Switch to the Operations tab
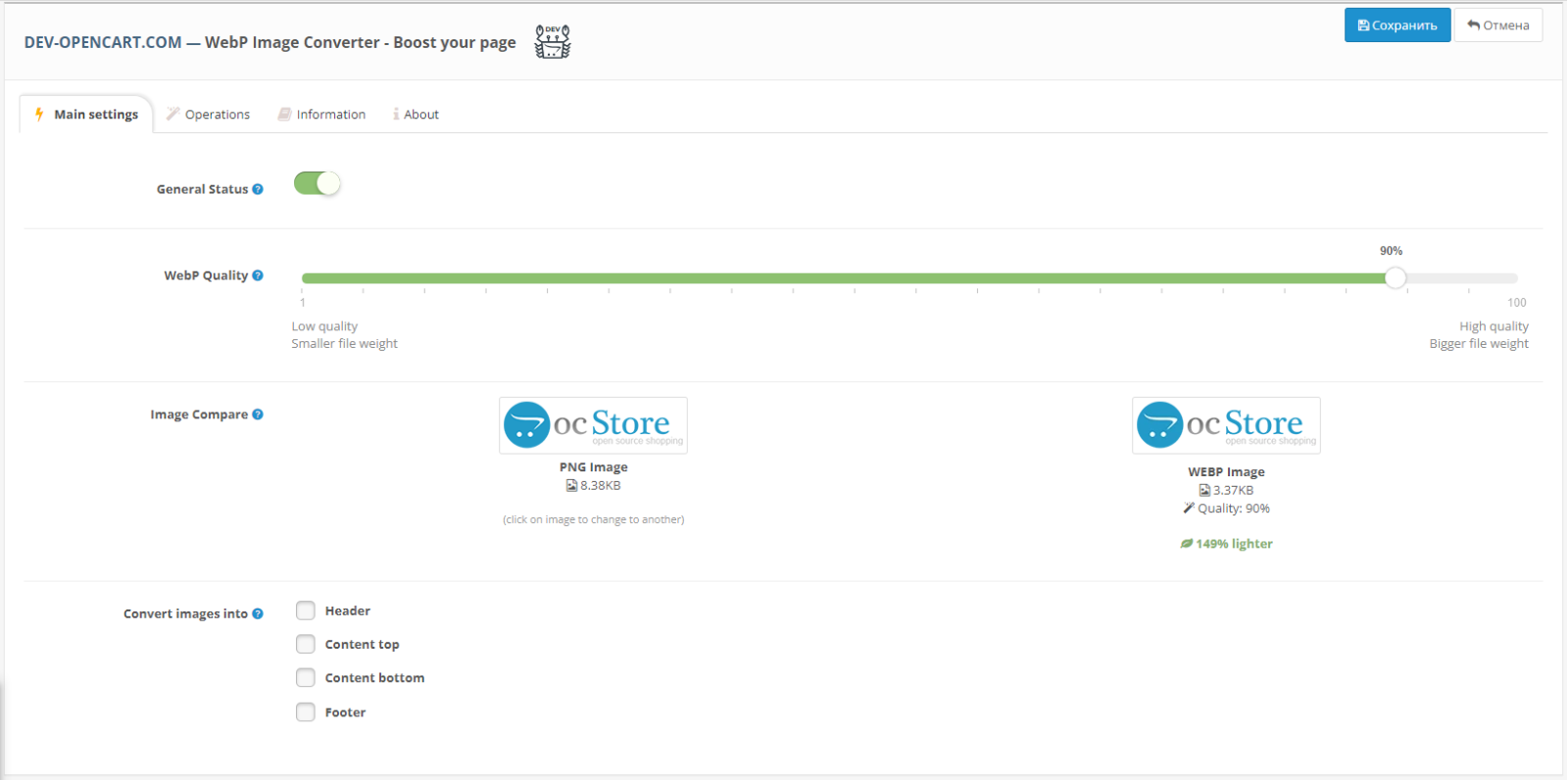 point(208,115)
